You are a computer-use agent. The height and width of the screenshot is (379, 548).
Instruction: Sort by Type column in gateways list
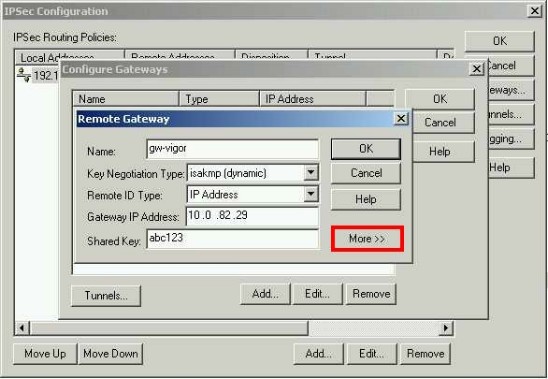coord(219,99)
